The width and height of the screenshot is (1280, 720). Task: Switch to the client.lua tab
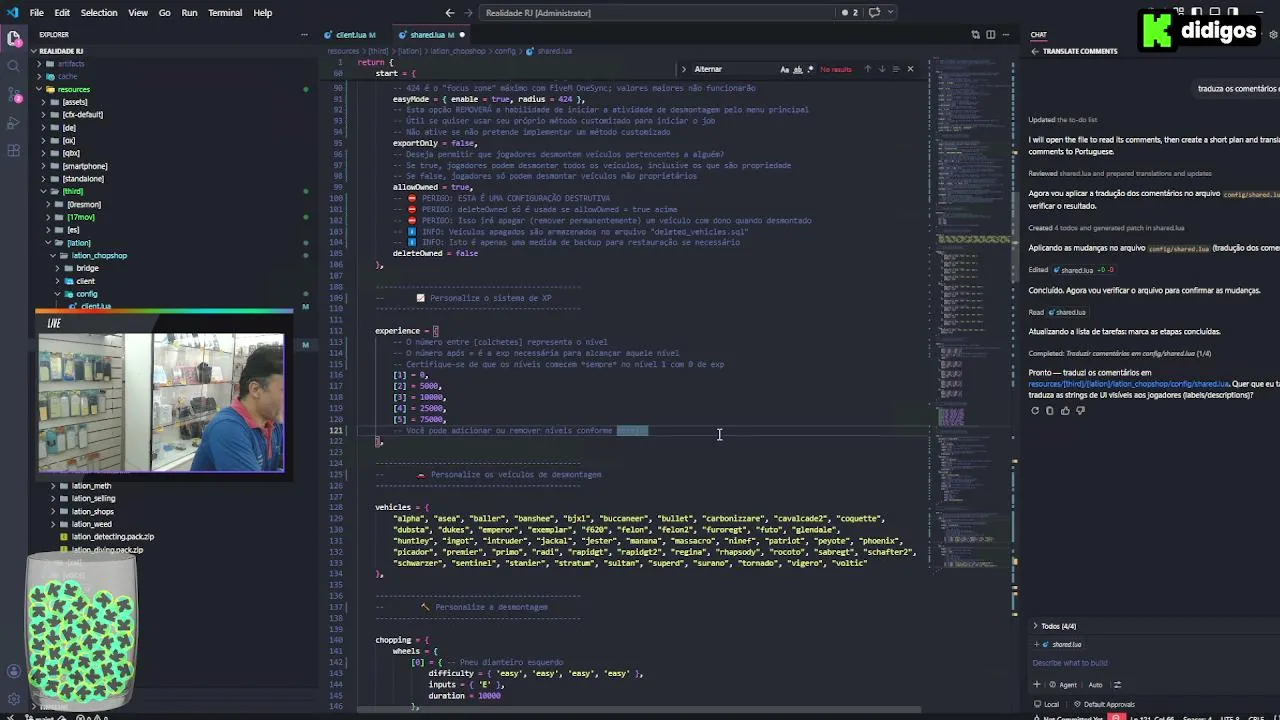pyautogui.click(x=352, y=35)
